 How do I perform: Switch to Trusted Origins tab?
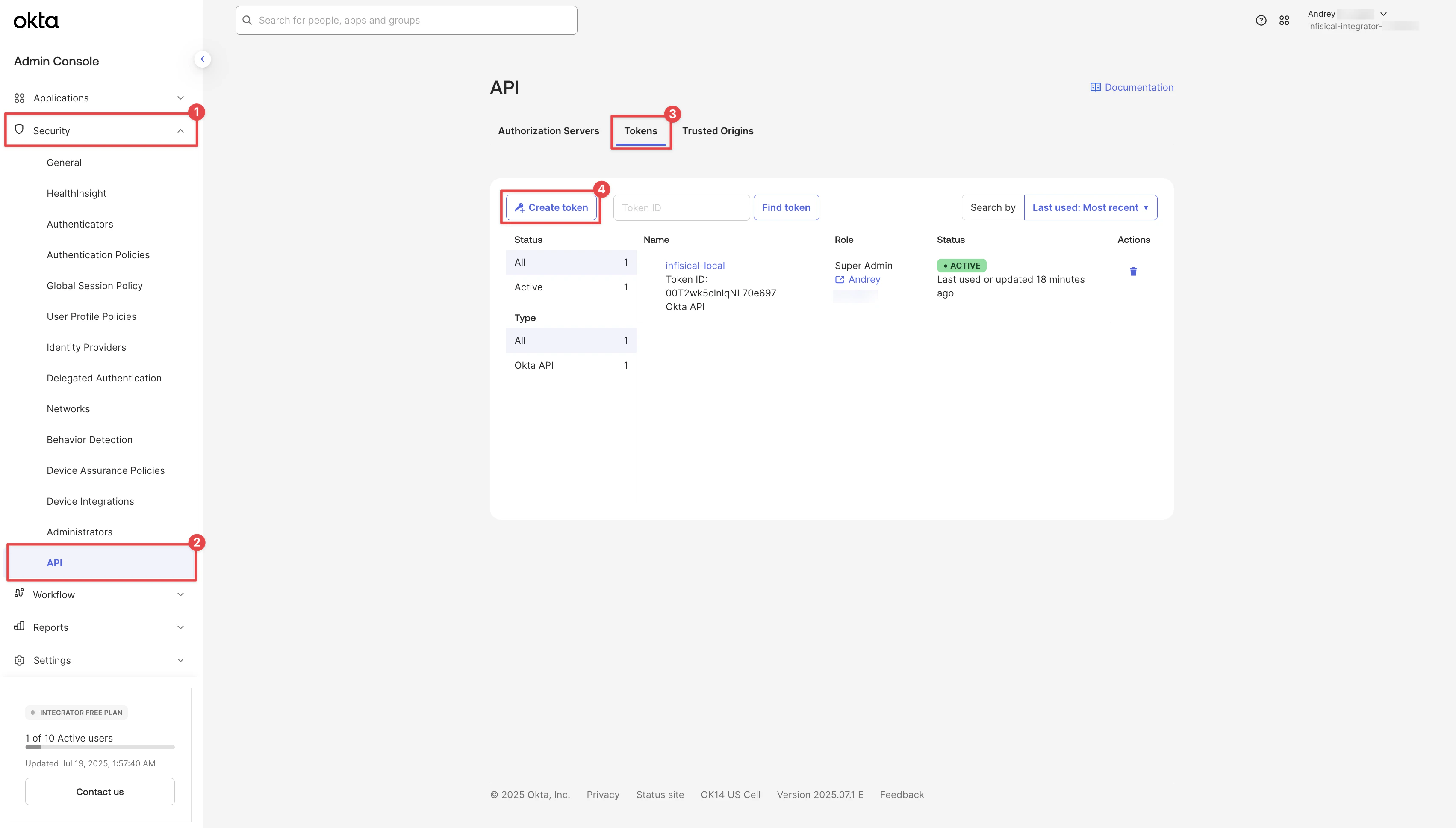point(717,131)
